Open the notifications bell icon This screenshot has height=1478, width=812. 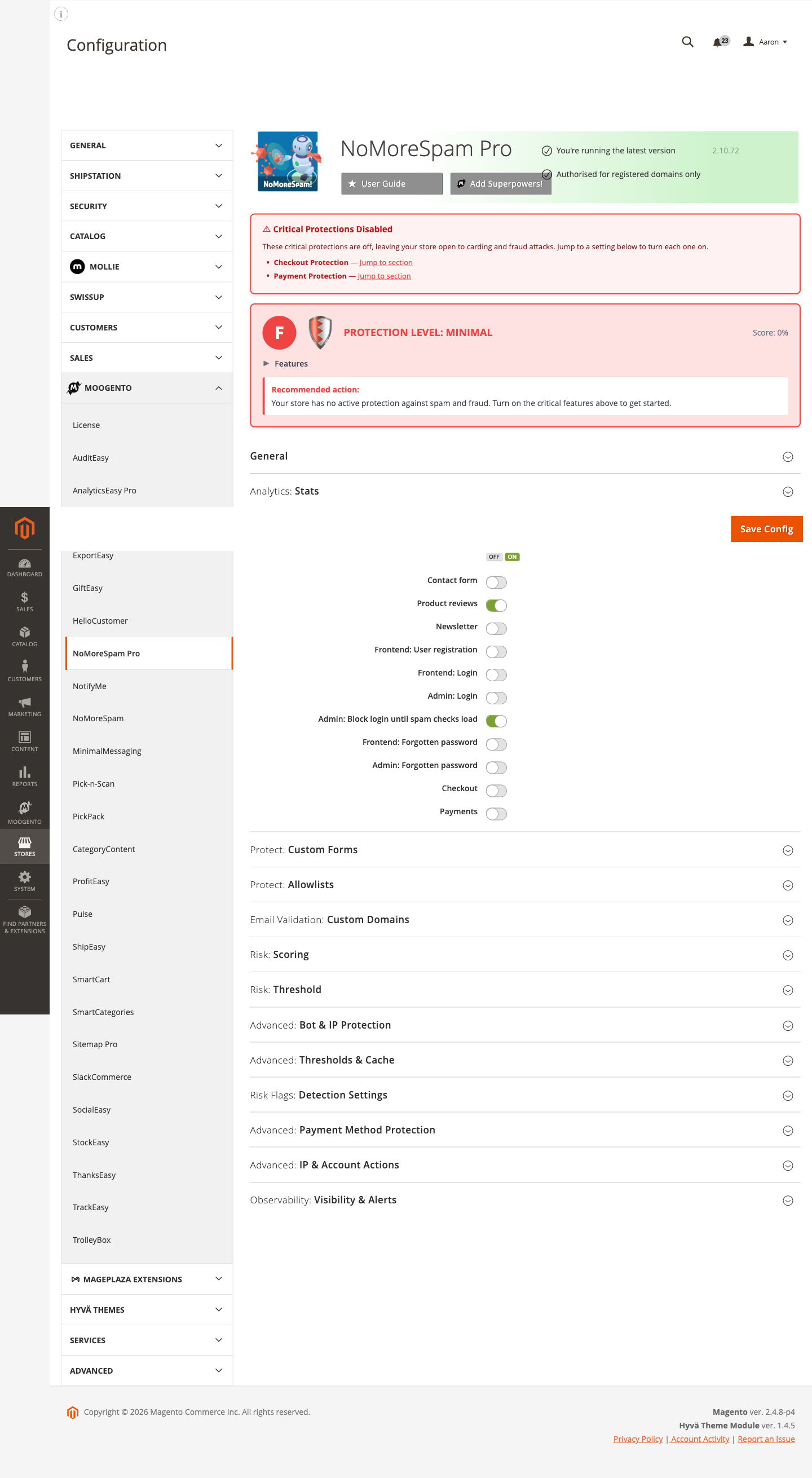pyautogui.click(x=720, y=42)
